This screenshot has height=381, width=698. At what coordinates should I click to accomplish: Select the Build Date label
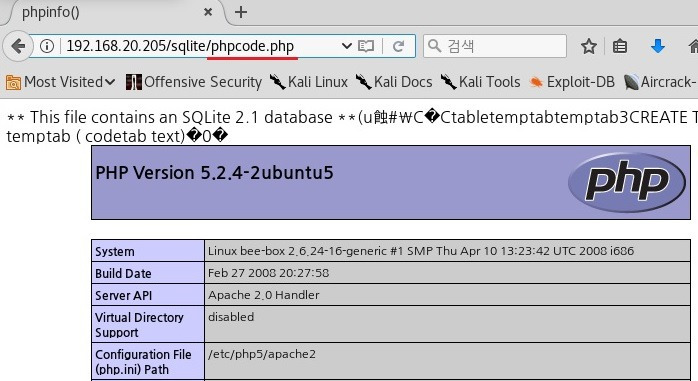point(123,273)
